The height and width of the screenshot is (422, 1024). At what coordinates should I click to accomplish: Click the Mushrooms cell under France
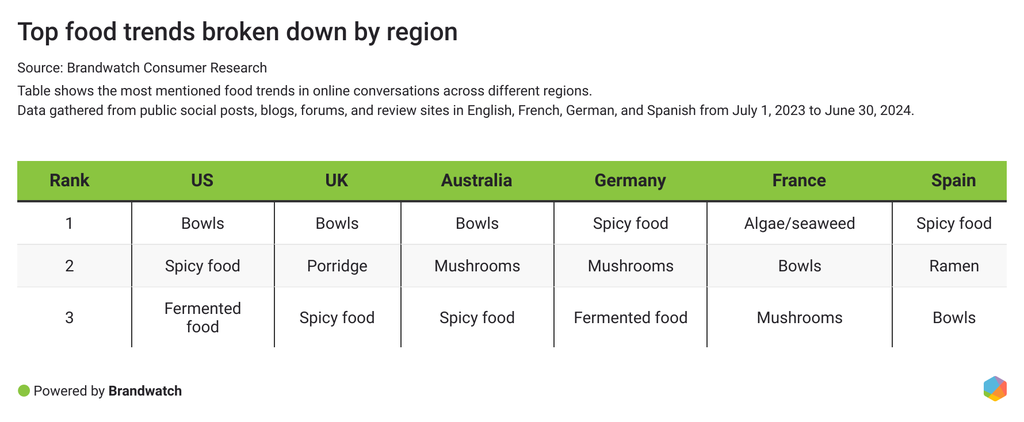click(x=799, y=317)
